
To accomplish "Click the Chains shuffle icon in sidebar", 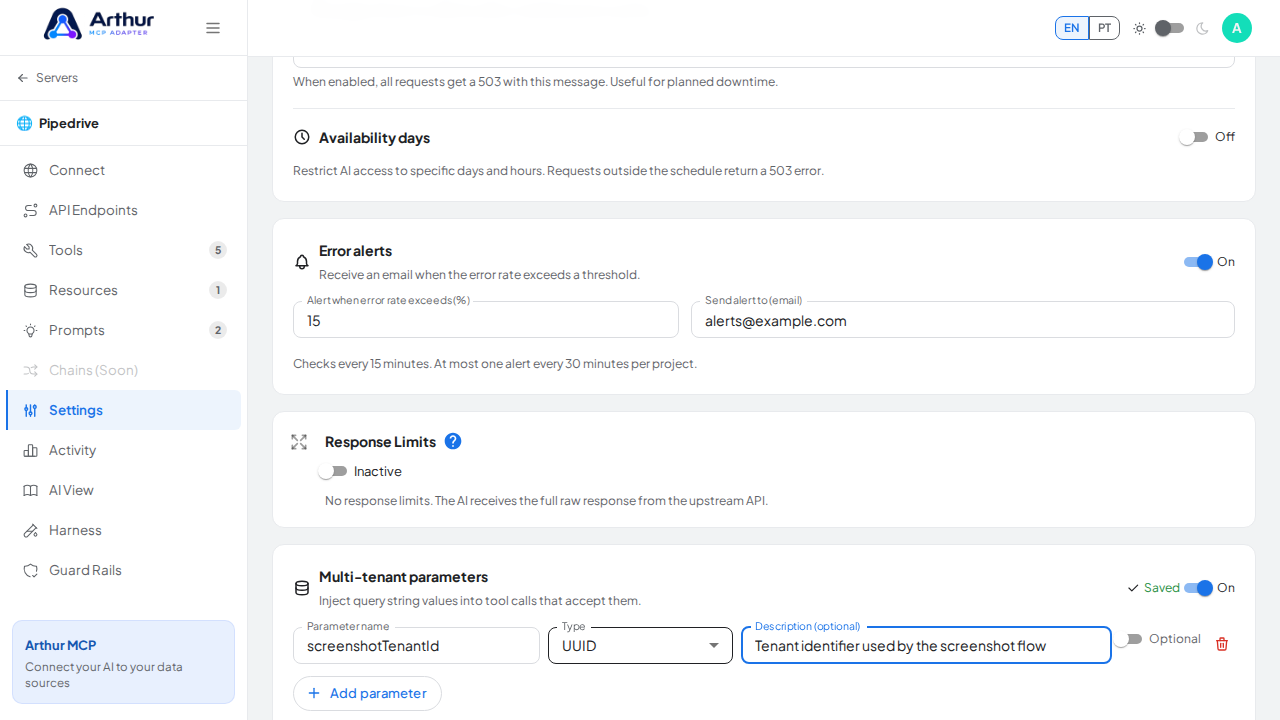I will point(31,370).
